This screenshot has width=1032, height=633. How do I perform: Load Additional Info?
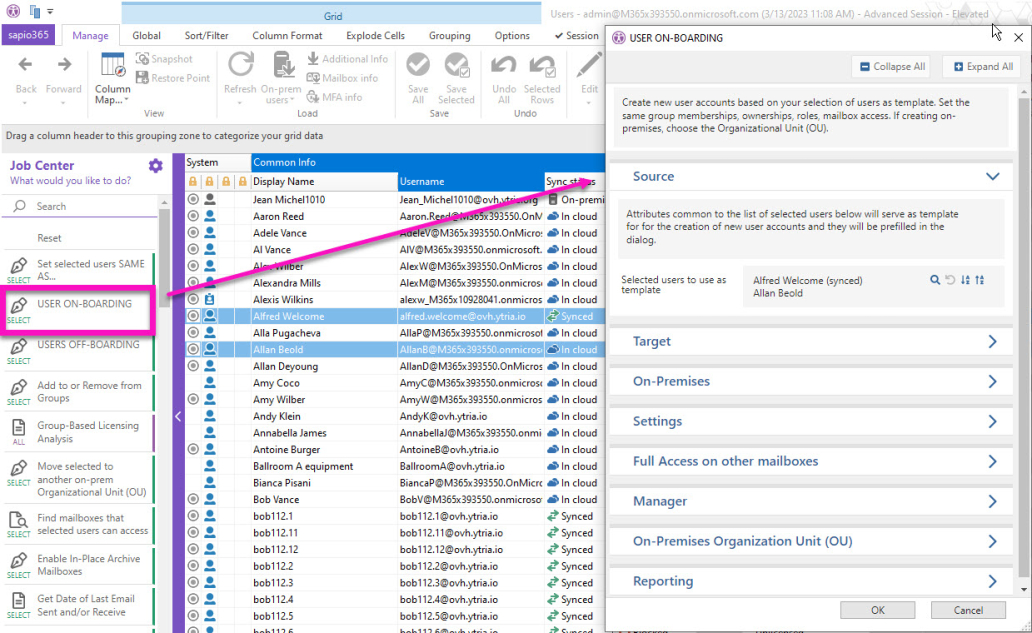348,59
